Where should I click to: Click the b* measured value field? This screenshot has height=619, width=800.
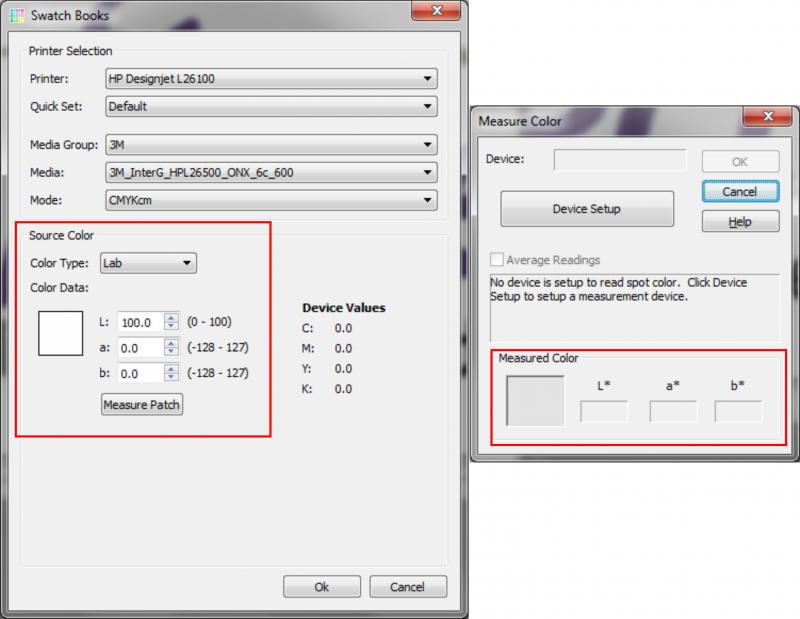[738, 411]
